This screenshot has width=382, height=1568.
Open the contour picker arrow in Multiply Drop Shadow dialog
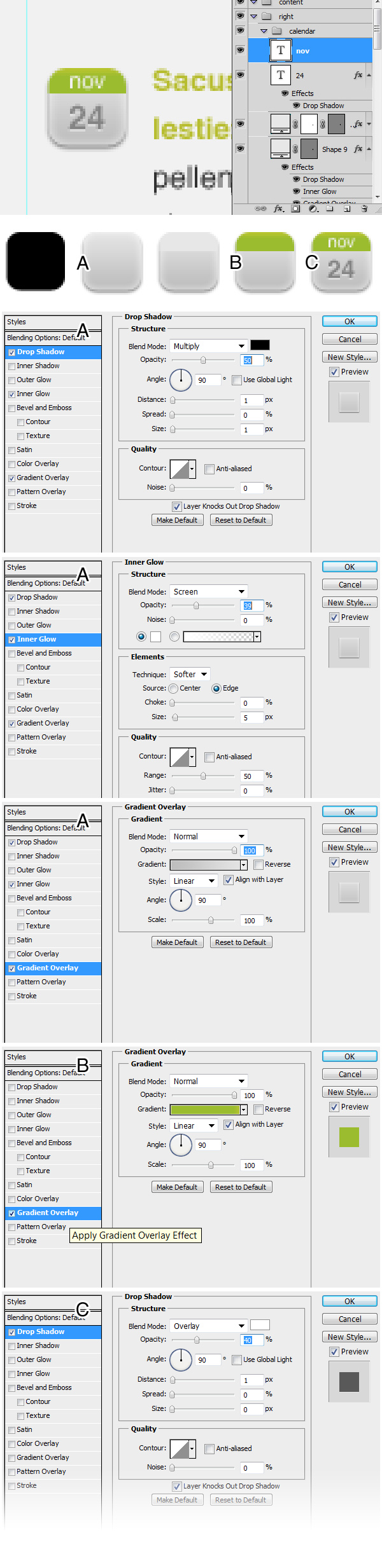(x=192, y=469)
